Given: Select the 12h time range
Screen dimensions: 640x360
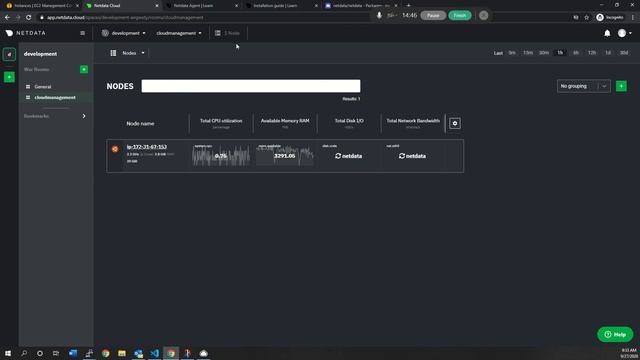Looking at the screenshot, I should [x=592, y=53].
